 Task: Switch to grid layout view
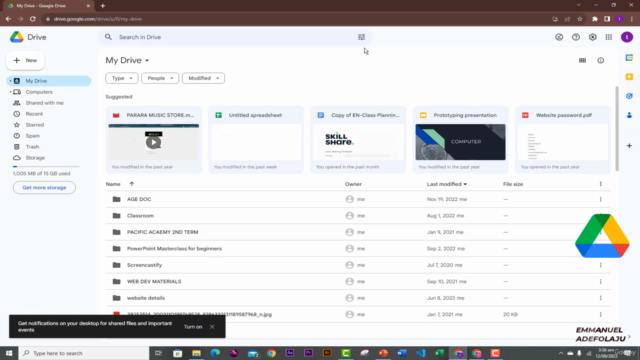(x=582, y=60)
